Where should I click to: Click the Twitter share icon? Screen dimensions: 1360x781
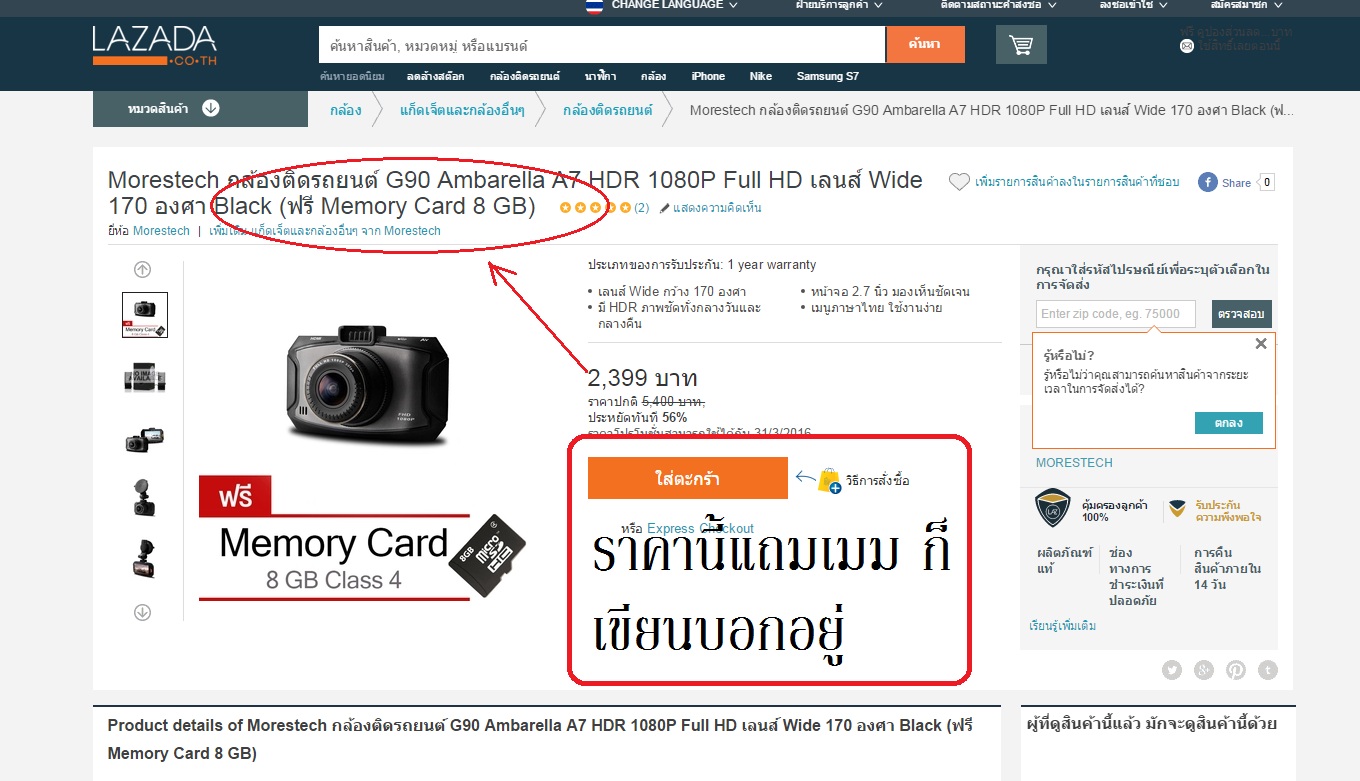tap(1172, 670)
